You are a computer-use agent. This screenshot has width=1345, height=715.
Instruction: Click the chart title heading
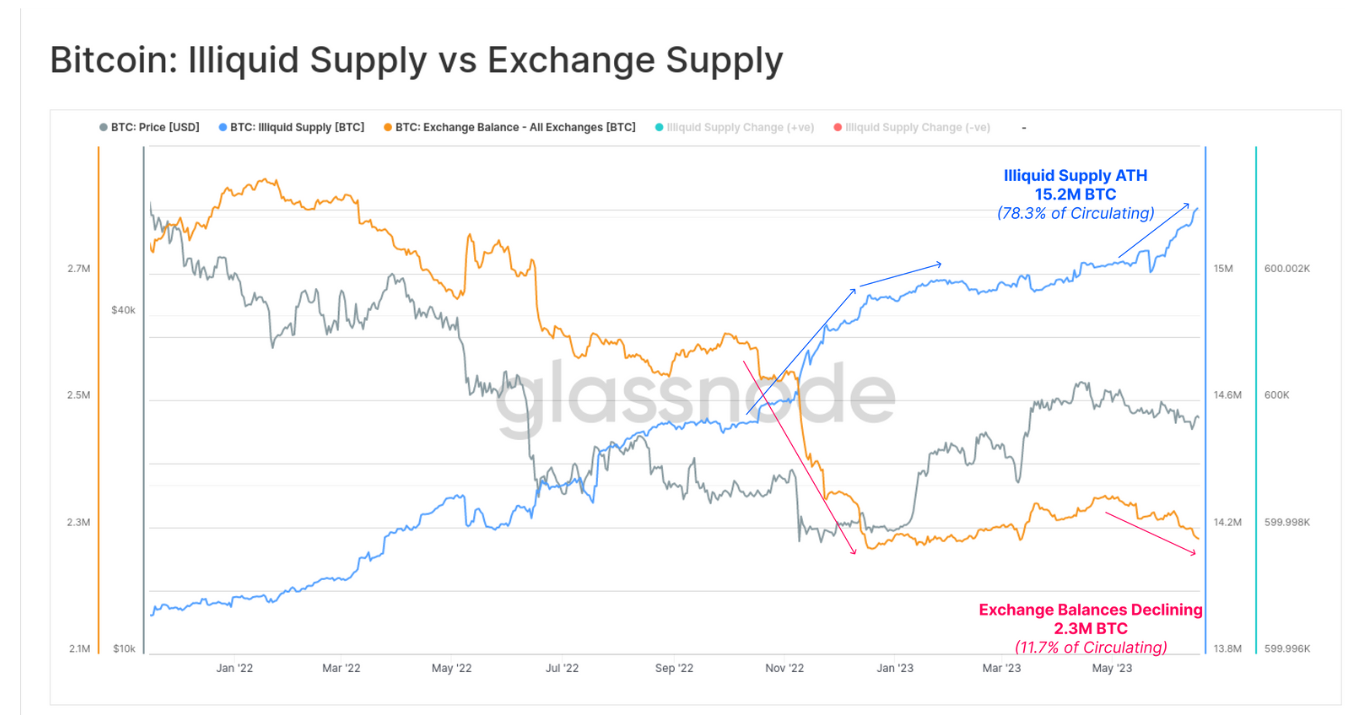click(x=416, y=61)
